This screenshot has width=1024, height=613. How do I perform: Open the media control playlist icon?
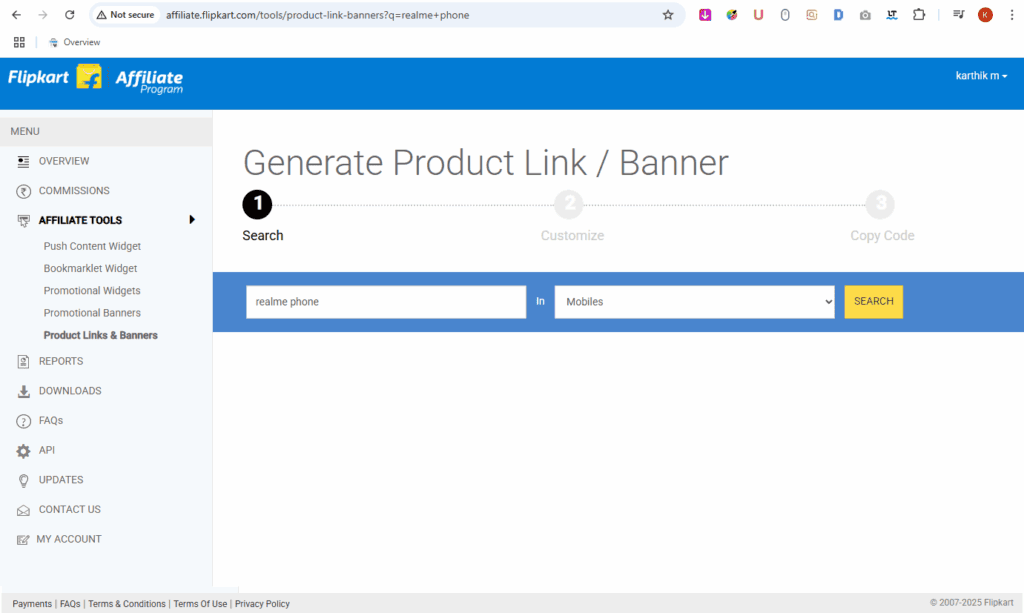click(958, 14)
